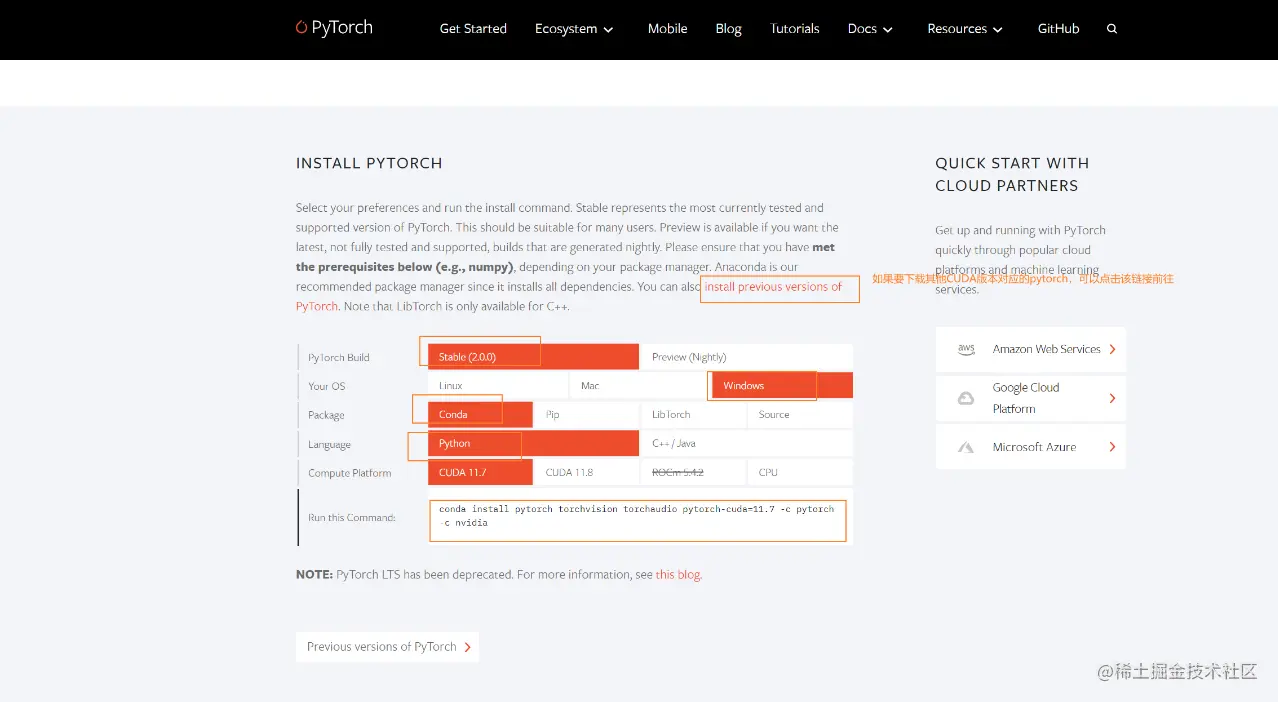
Task: Follow the install previous versions link
Action: (x=774, y=287)
